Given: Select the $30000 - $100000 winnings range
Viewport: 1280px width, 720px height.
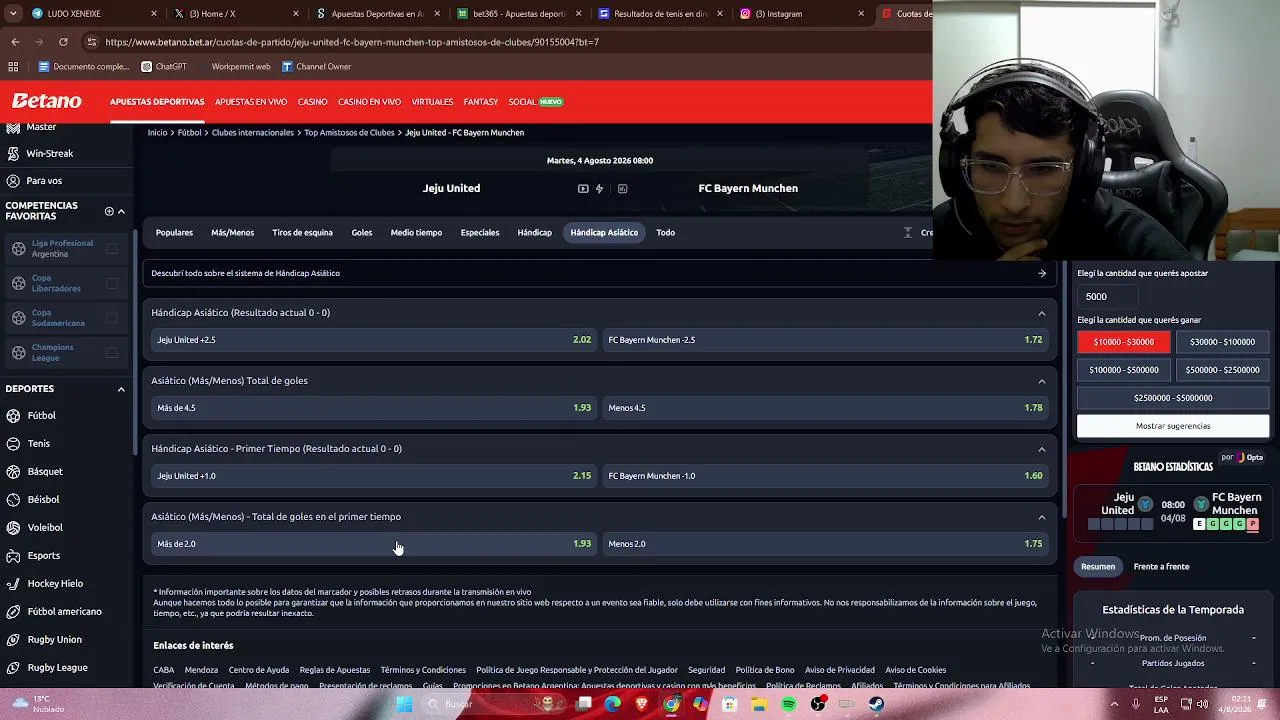Looking at the screenshot, I should point(1222,342).
